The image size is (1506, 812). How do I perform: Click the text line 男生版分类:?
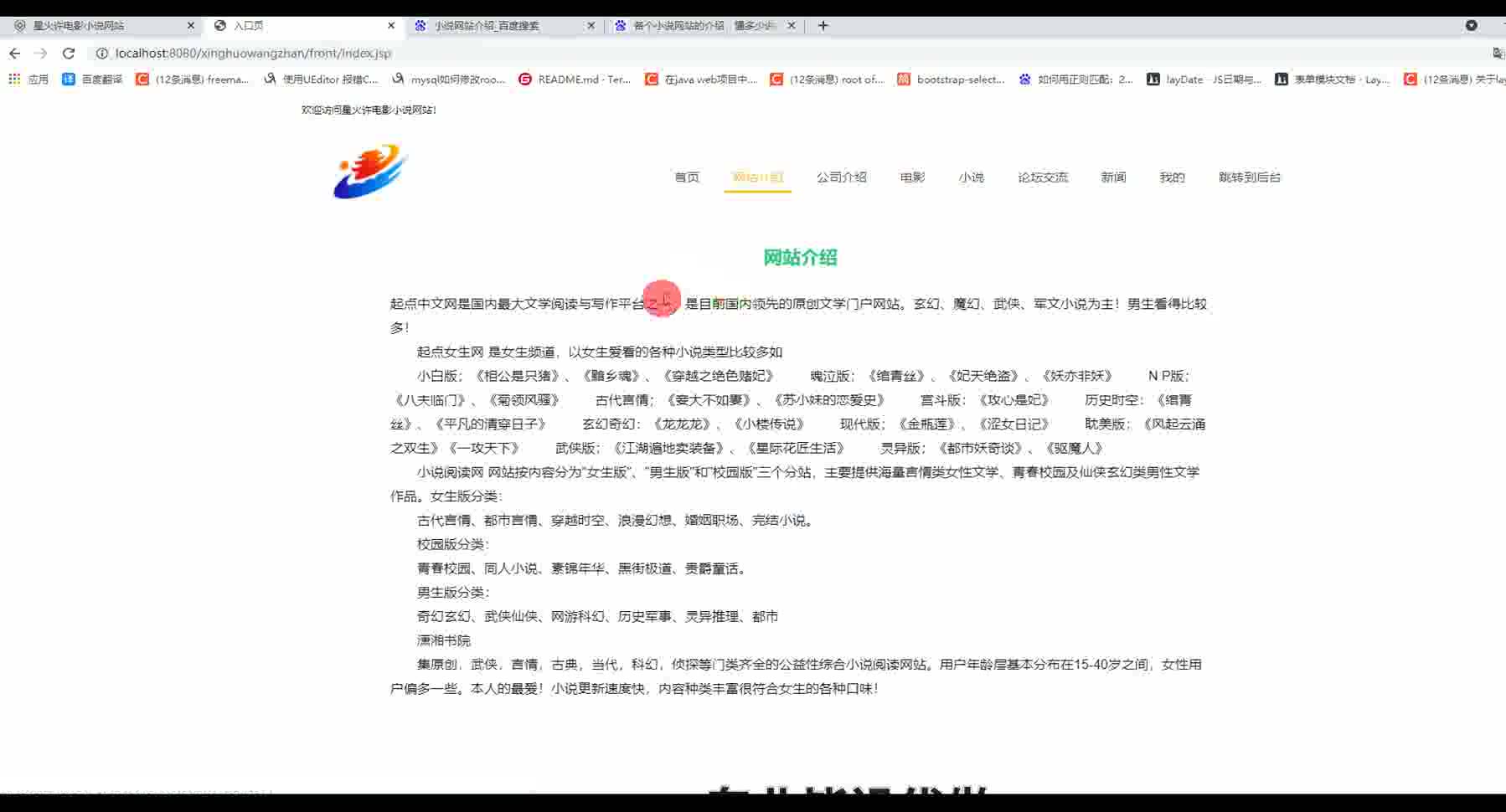(453, 592)
